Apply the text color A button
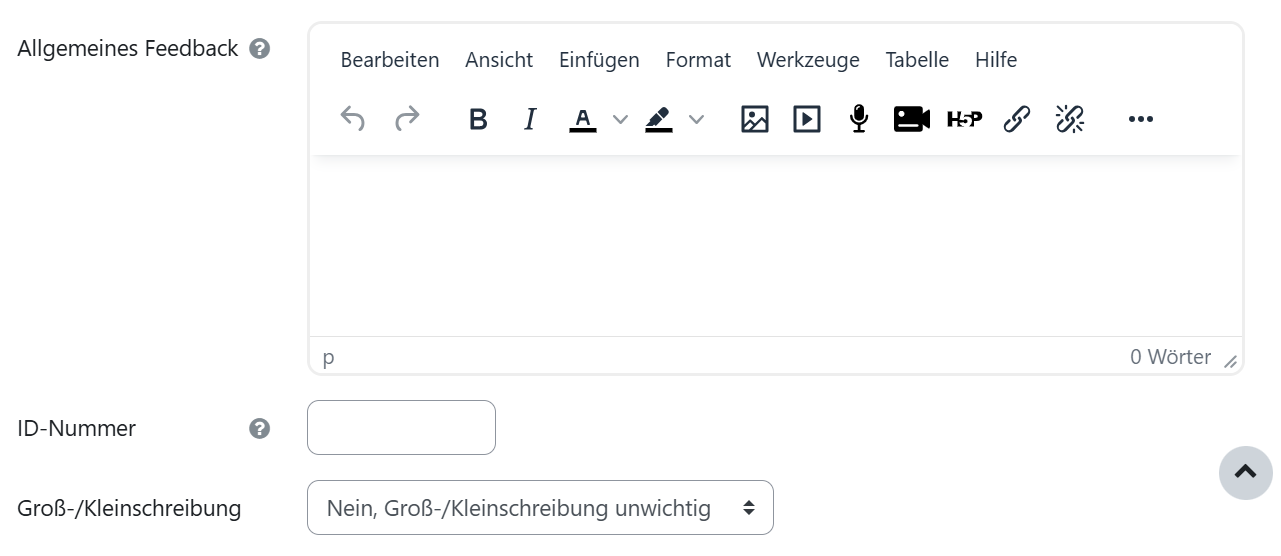The image size is (1281, 556). coord(583,119)
